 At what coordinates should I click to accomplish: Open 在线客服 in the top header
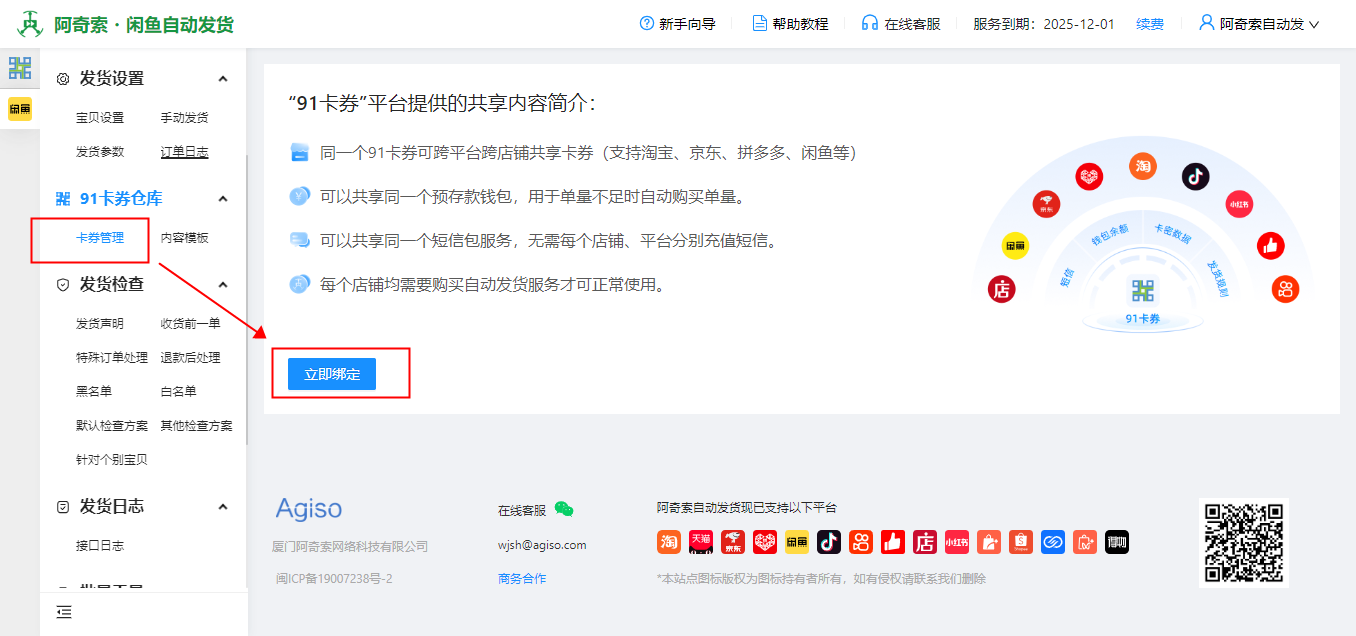click(x=902, y=24)
